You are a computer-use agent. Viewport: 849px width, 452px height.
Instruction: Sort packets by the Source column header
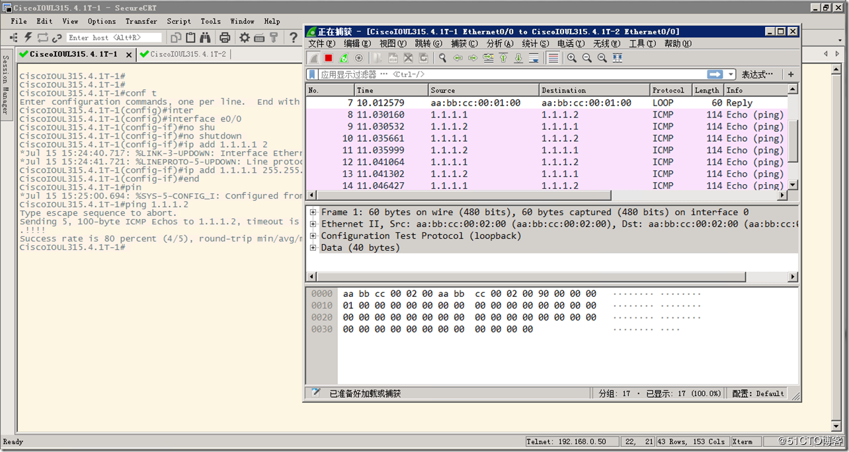tap(484, 90)
